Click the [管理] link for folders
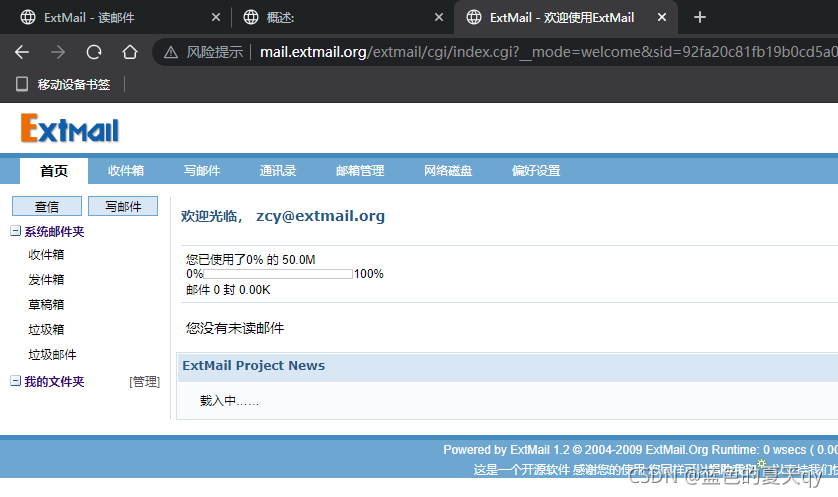Image resolution: width=838 pixels, height=497 pixels. click(144, 382)
